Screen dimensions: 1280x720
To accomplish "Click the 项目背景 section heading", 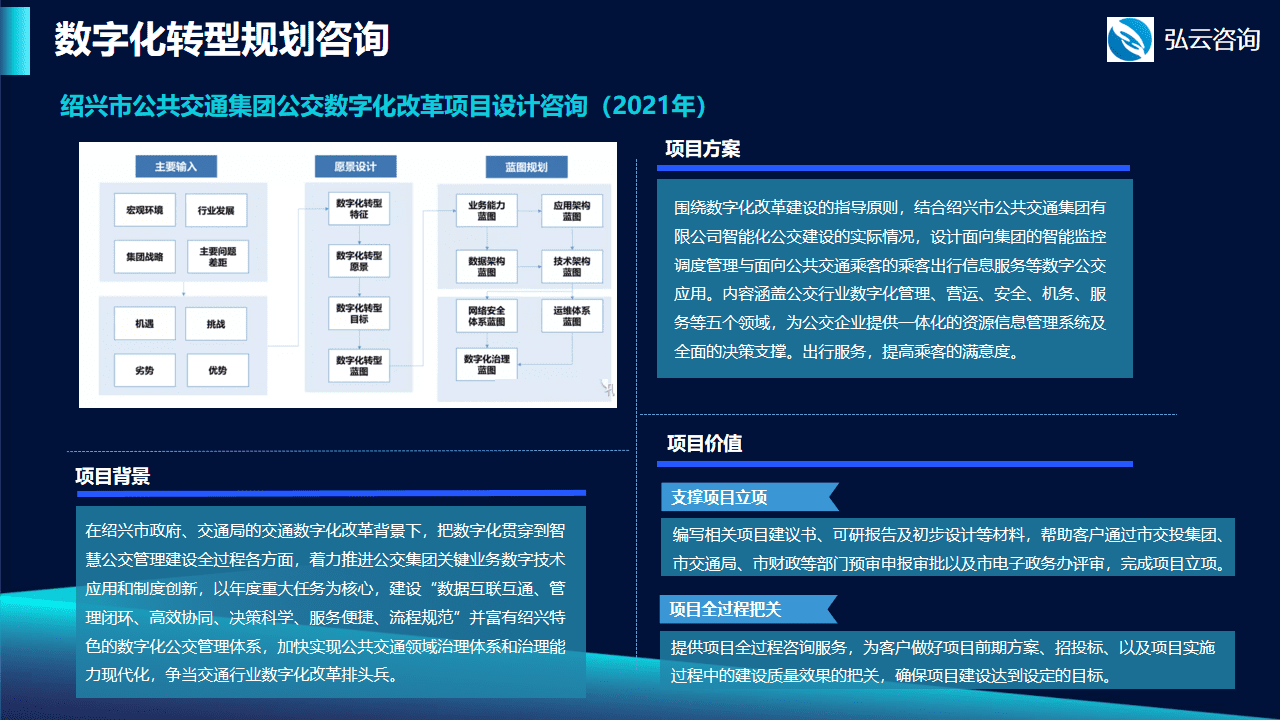I will 113,476.
